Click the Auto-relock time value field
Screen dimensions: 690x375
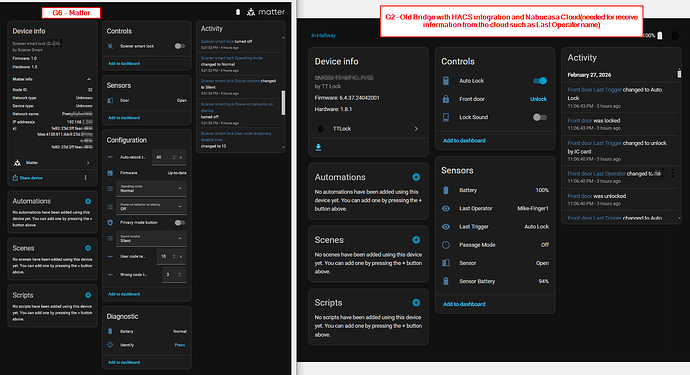point(169,157)
